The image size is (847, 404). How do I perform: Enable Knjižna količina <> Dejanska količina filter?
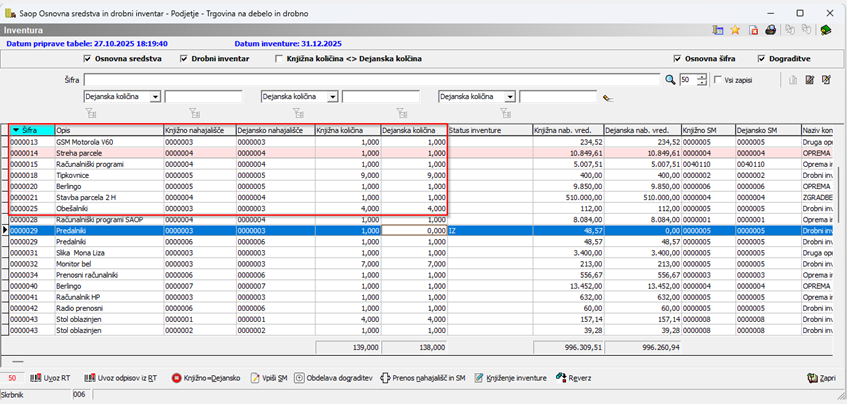tap(279, 59)
